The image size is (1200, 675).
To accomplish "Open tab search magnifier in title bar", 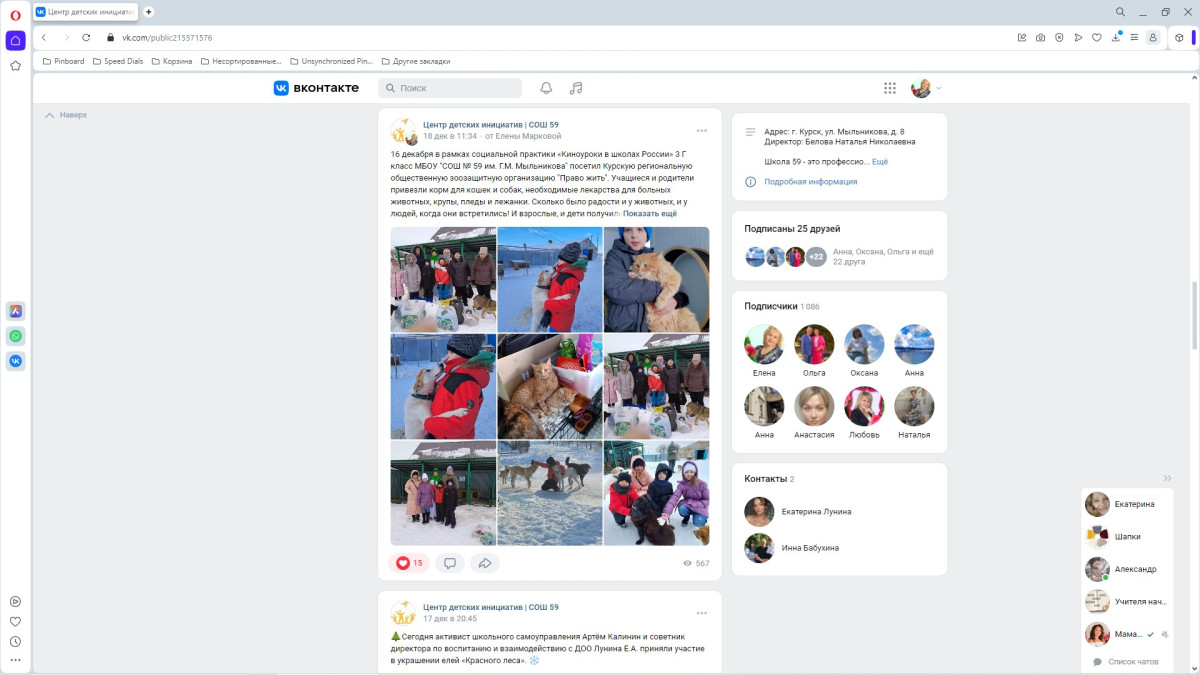I will tap(1120, 12).
